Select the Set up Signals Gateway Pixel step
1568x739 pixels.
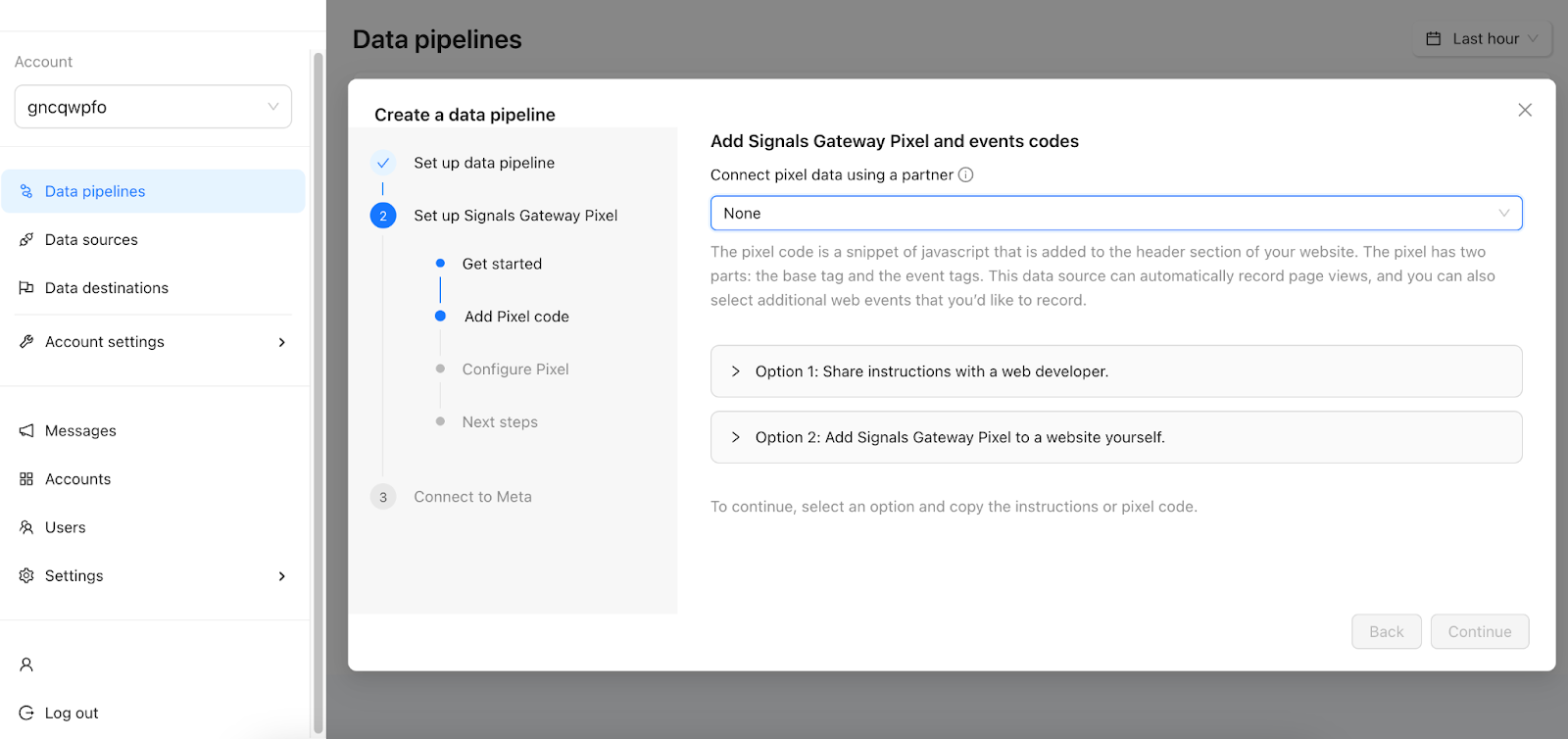click(x=515, y=216)
